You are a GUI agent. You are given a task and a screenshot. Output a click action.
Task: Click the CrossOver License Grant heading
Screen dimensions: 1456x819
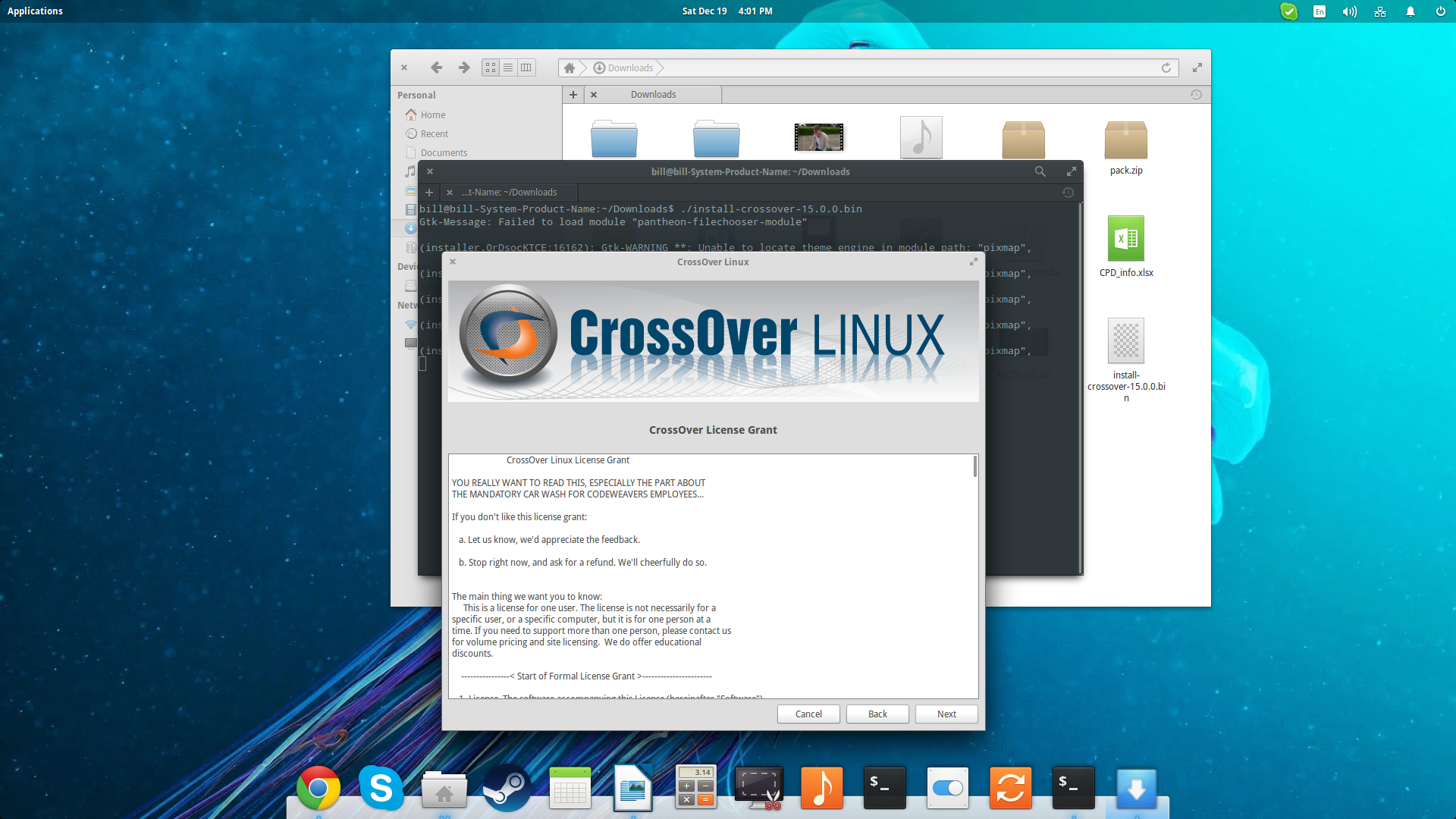click(713, 430)
